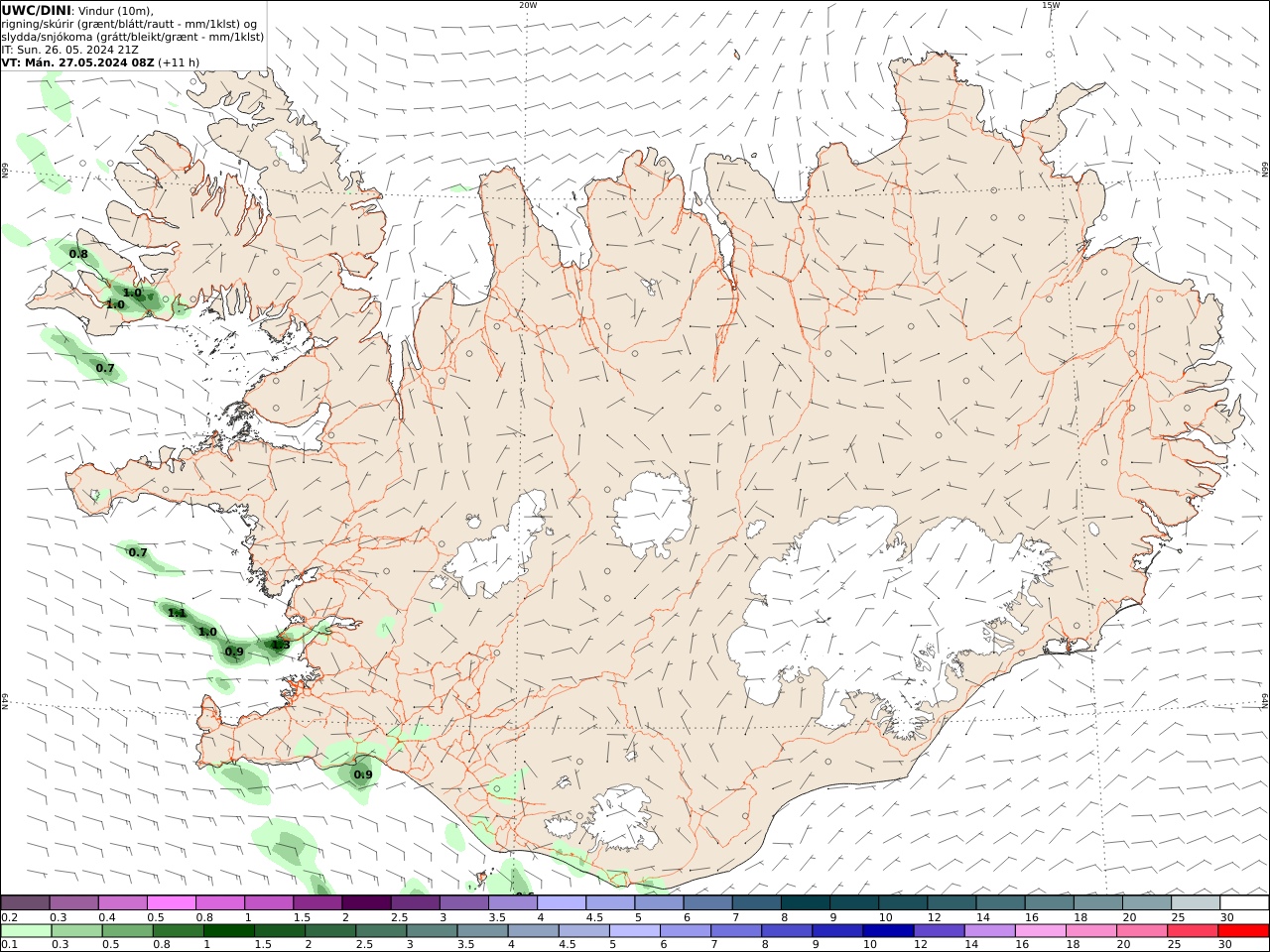Click the 1.3 rainfall value near Reykjavik
Viewport: 1270px width, 952px height.
(281, 645)
